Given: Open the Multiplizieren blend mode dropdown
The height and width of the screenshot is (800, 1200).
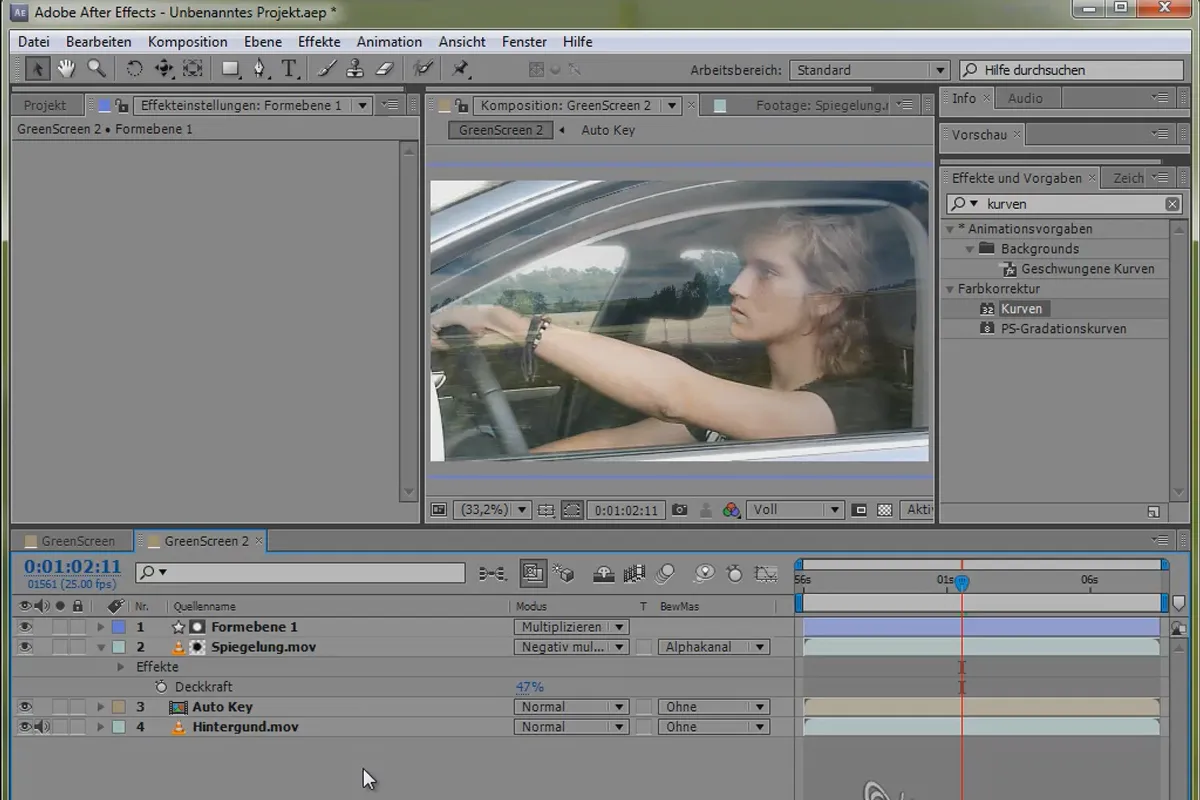Looking at the screenshot, I should pos(571,627).
